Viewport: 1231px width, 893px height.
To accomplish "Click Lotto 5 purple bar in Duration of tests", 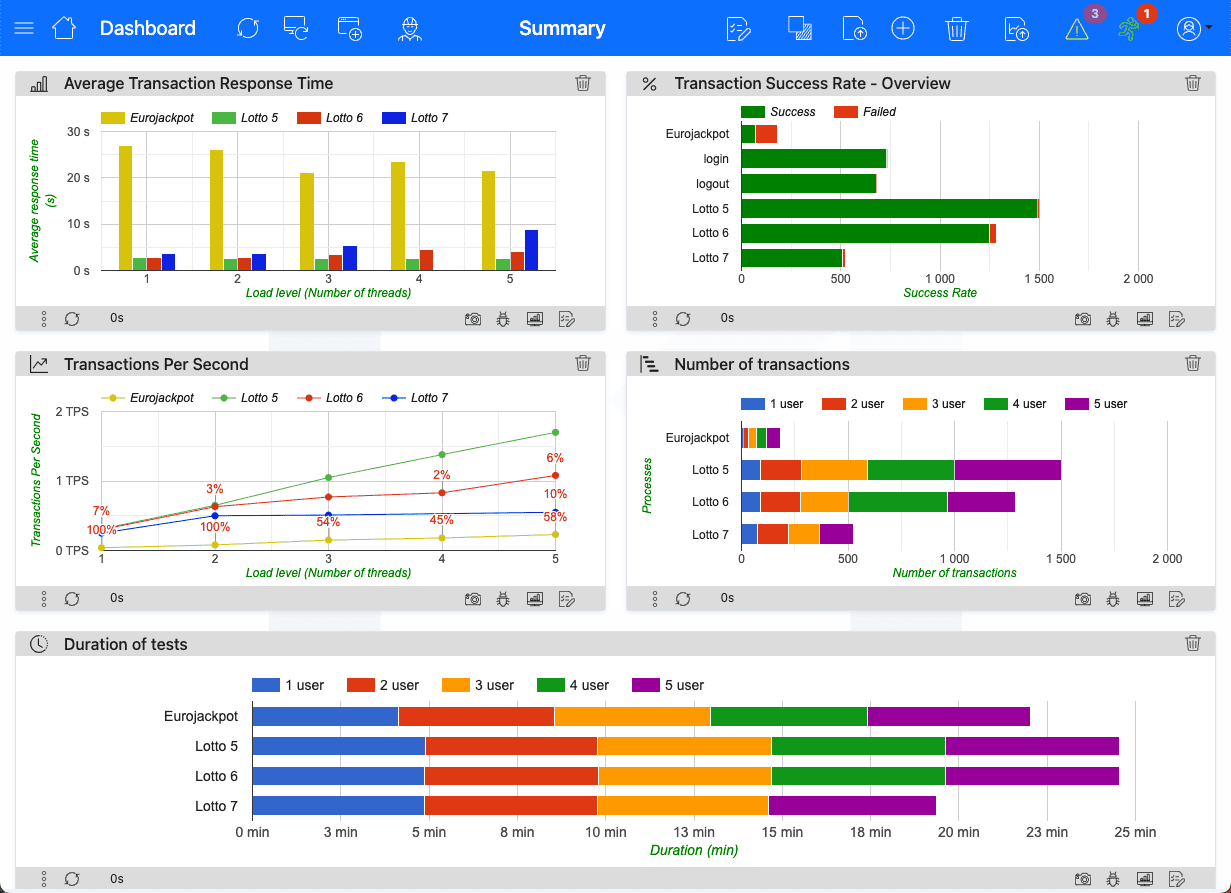I will tap(1032, 746).
